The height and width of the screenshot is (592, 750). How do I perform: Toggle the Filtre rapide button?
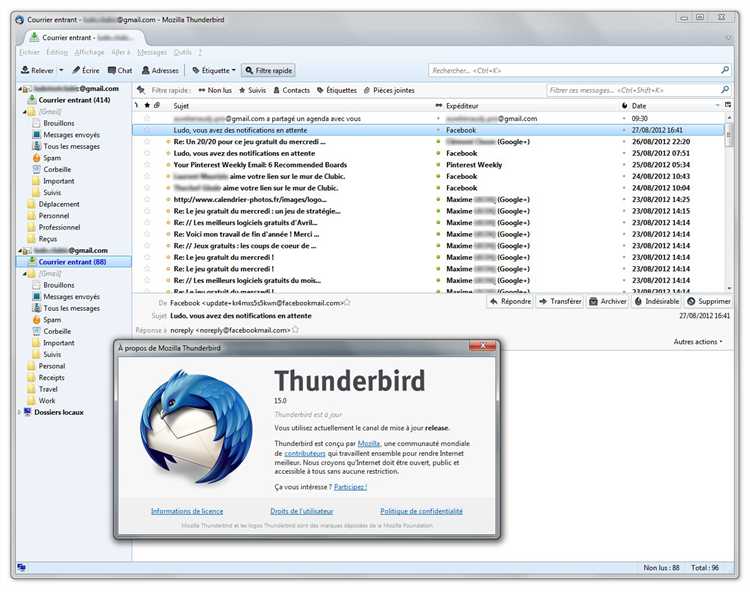[x=268, y=70]
